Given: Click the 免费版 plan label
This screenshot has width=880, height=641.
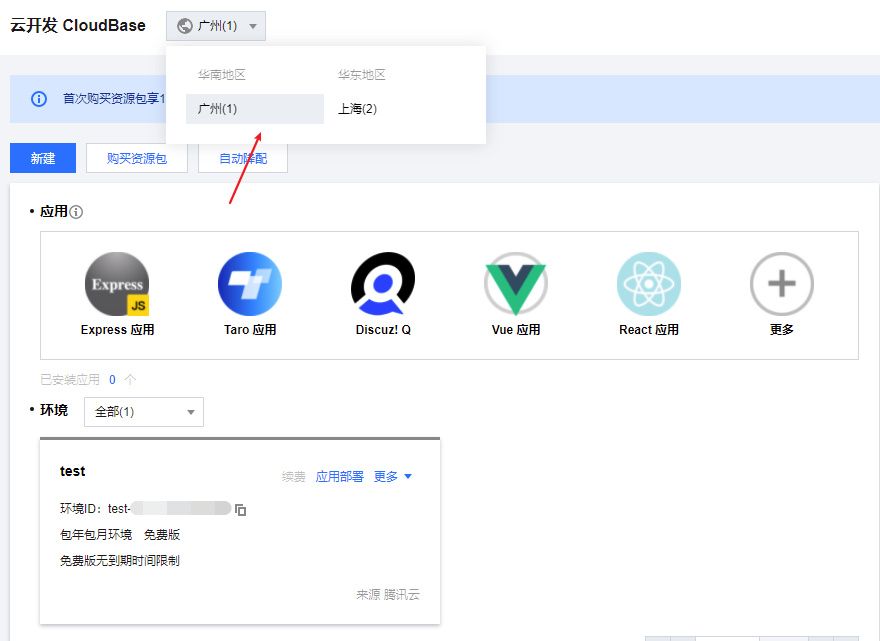Looking at the screenshot, I should tap(162, 535).
